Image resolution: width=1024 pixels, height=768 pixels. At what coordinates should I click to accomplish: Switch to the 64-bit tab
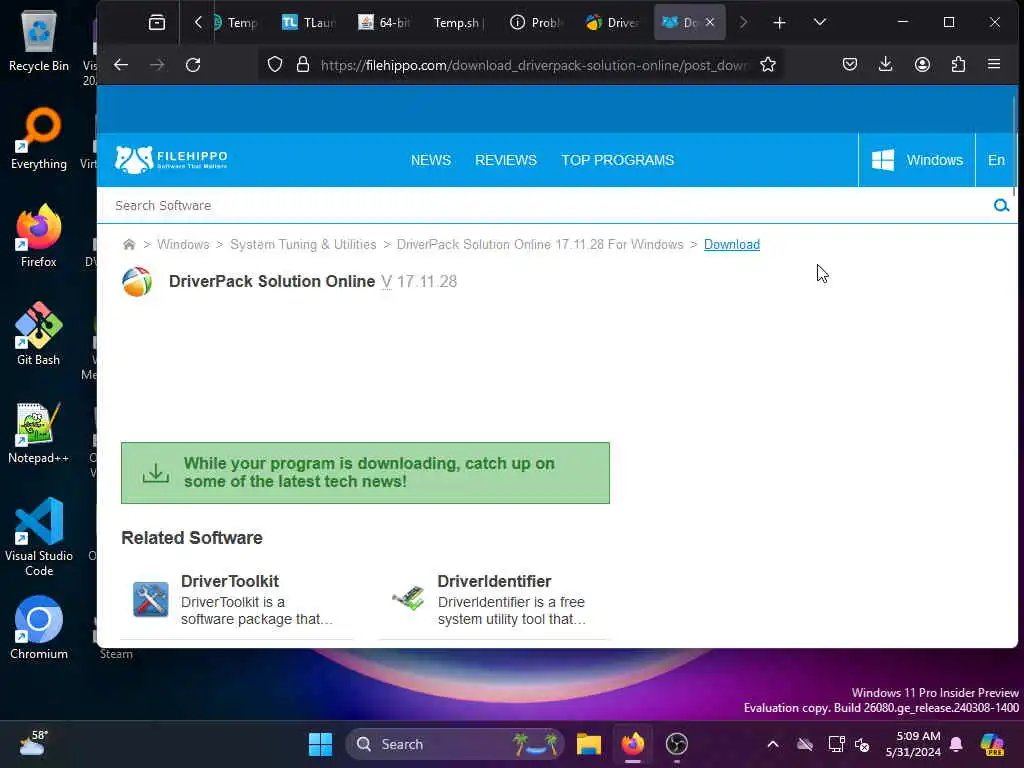coord(384,23)
